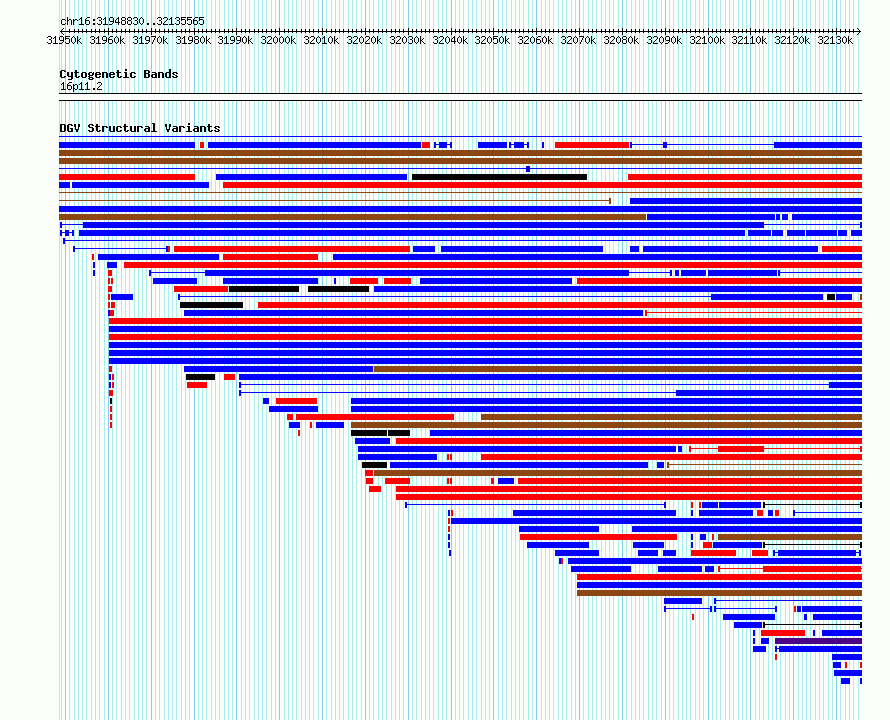Viewport: 890px width, 720px height.
Task: Open the Cytogenetic Bands track title
Action: tap(119, 74)
